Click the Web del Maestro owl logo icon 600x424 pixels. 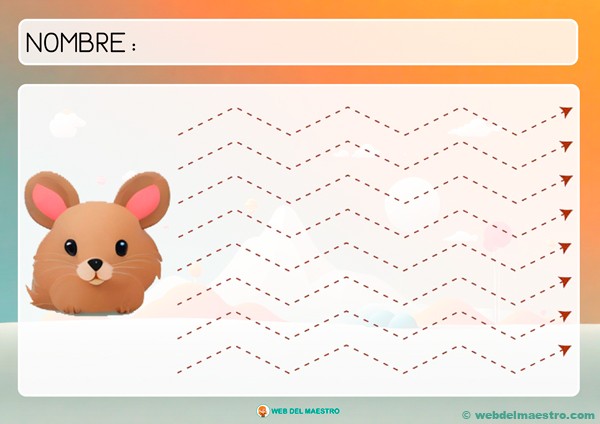coord(263,411)
